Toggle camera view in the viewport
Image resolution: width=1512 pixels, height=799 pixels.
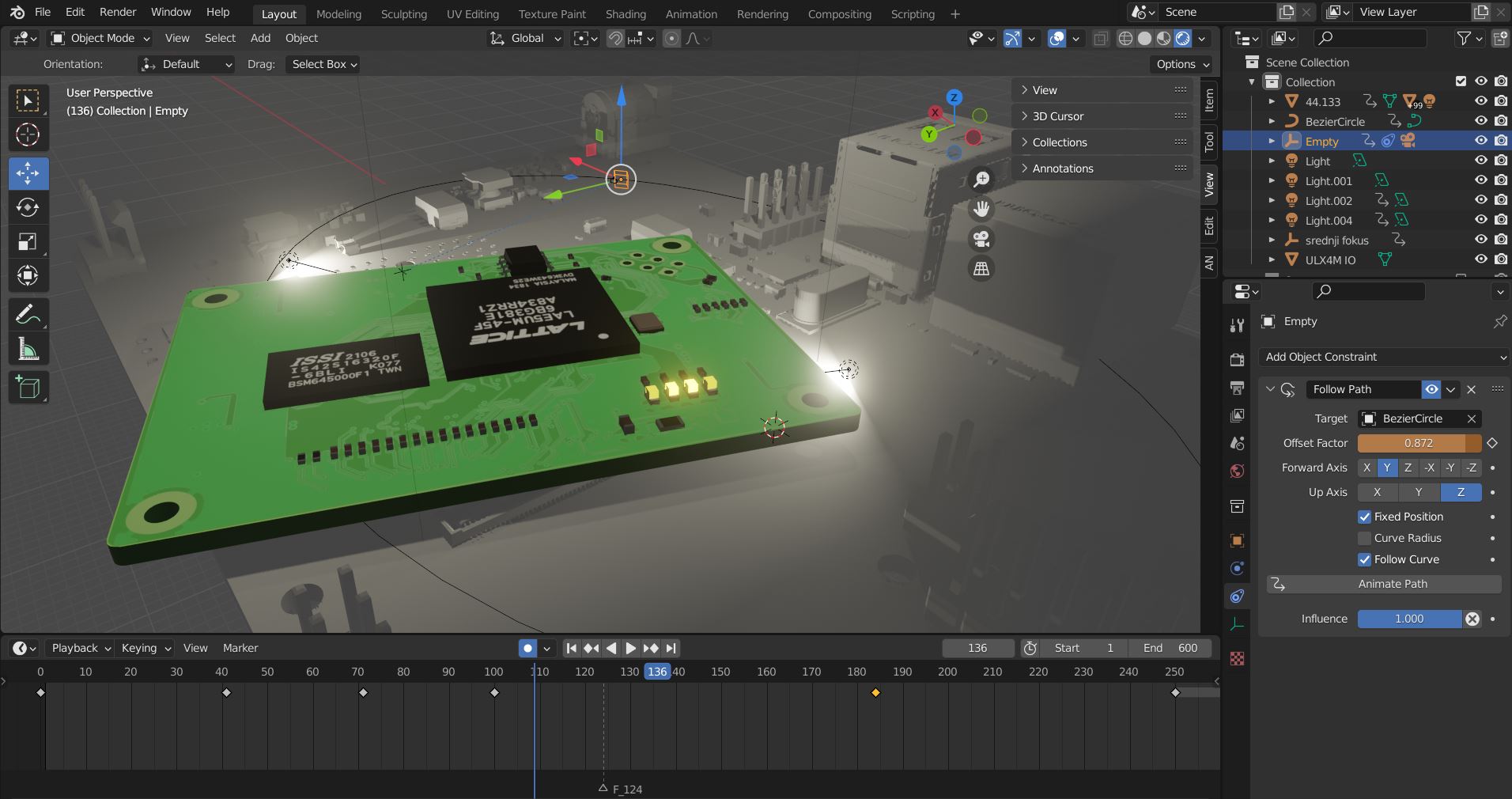(981, 239)
